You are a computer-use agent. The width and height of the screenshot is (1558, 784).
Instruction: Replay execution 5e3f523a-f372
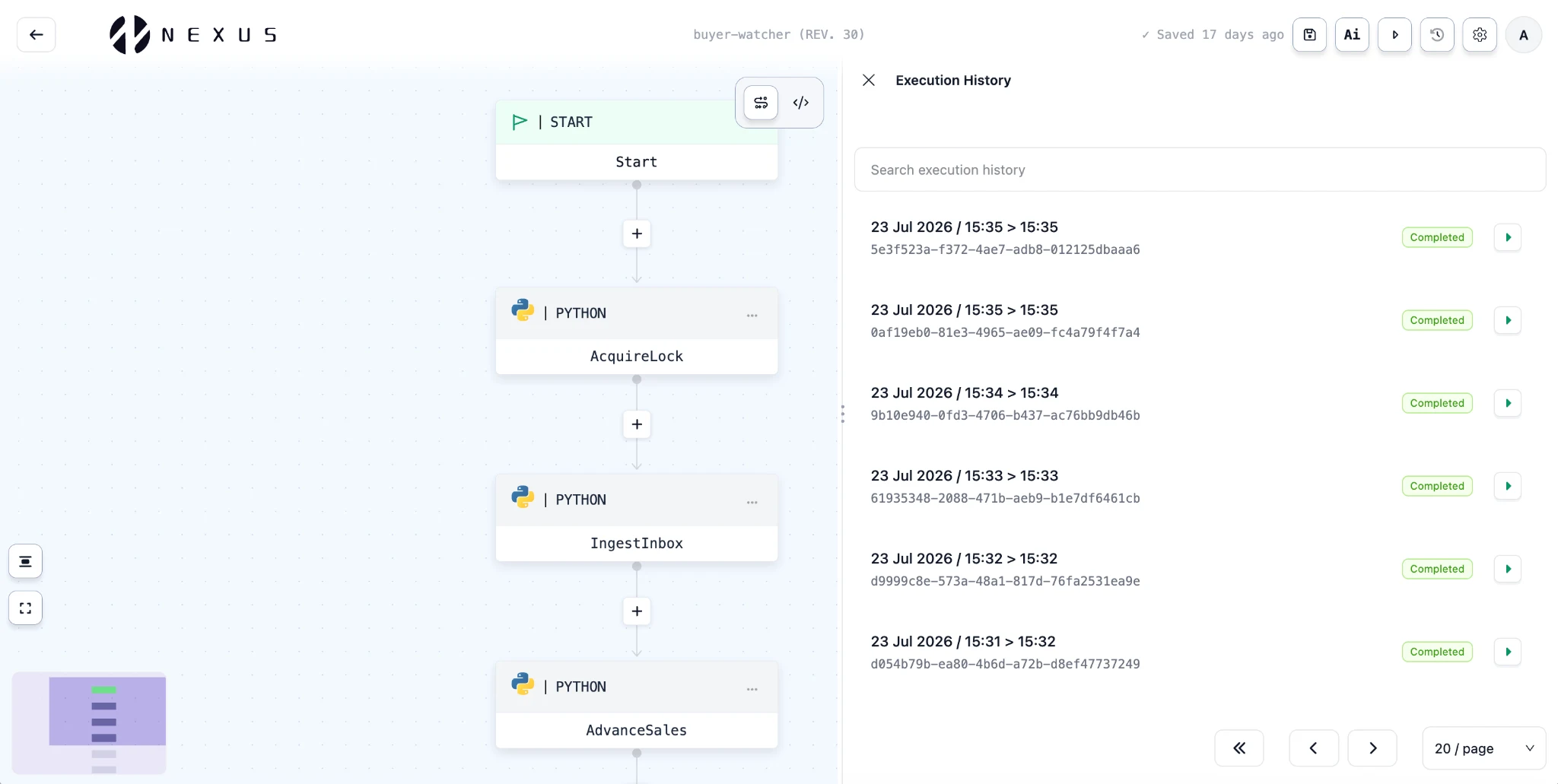click(x=1507, y=237)
